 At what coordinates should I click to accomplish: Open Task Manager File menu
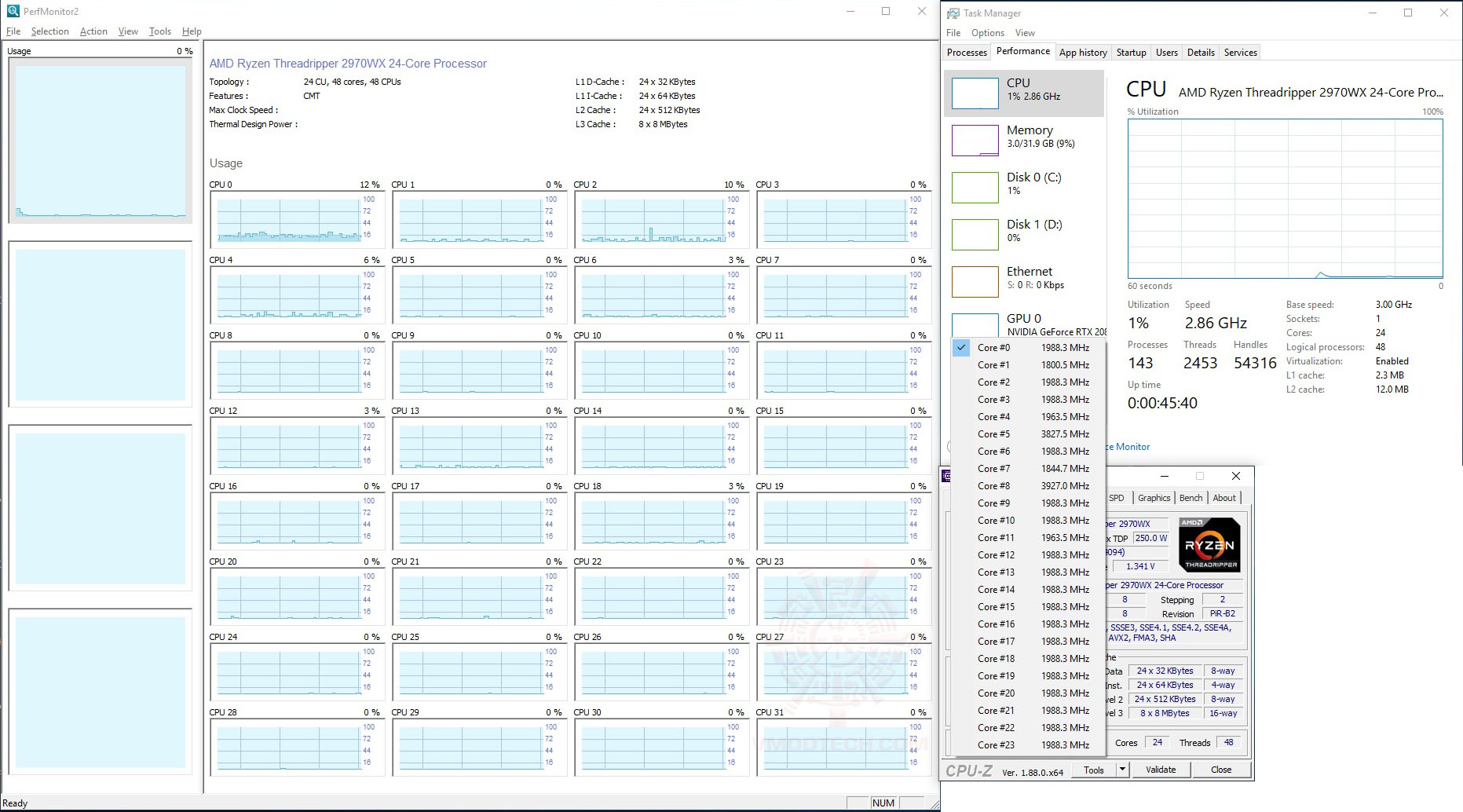953,33
